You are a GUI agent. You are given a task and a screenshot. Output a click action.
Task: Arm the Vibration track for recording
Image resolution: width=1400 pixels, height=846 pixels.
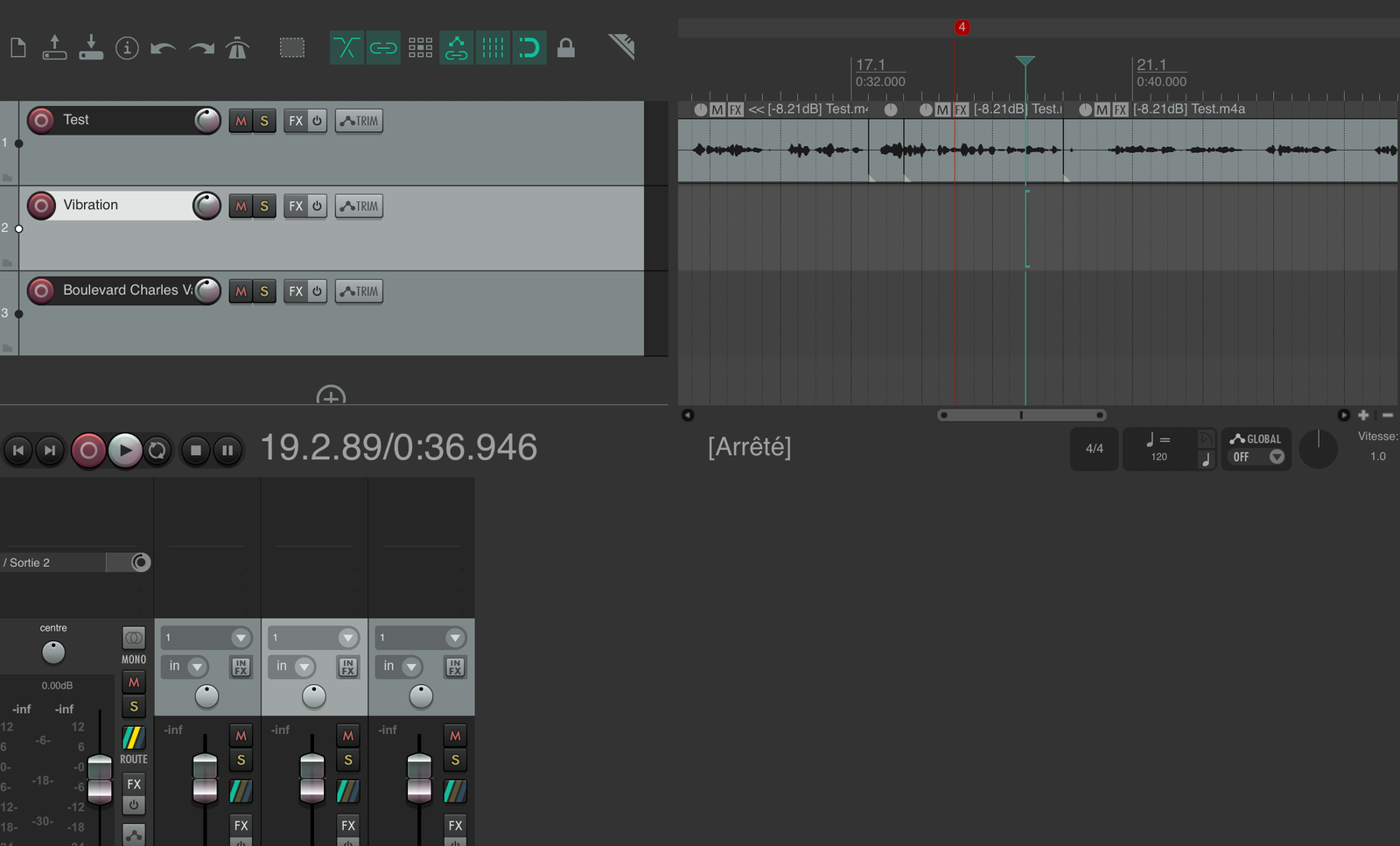click(x=40, y=206)
